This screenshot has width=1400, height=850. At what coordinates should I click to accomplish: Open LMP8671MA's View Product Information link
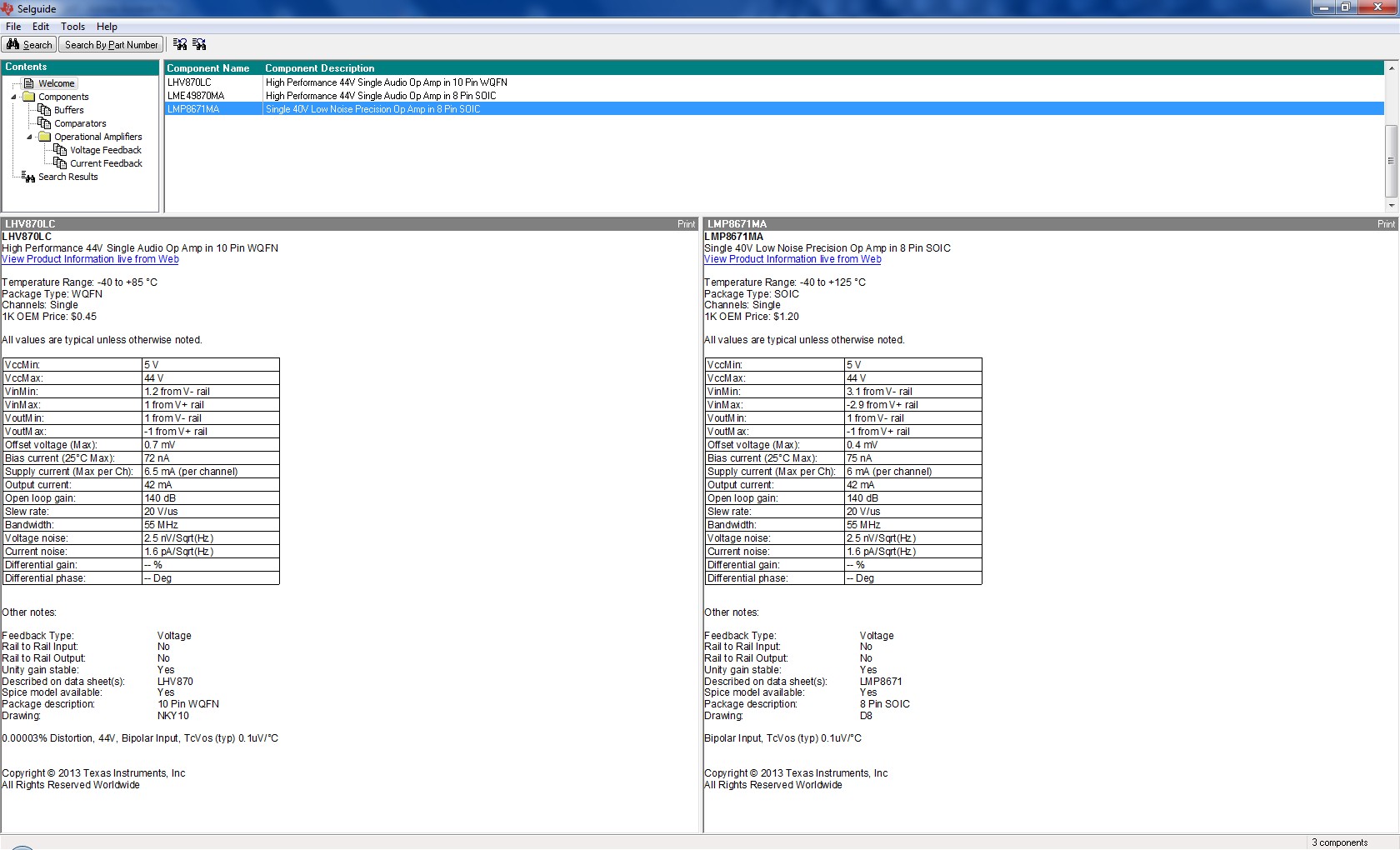[x=792, y=259]
